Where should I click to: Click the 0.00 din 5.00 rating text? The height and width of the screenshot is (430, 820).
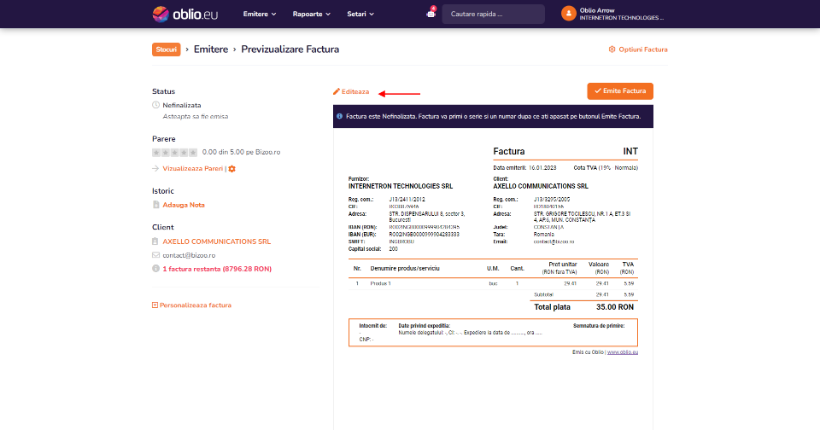point(241,152)
